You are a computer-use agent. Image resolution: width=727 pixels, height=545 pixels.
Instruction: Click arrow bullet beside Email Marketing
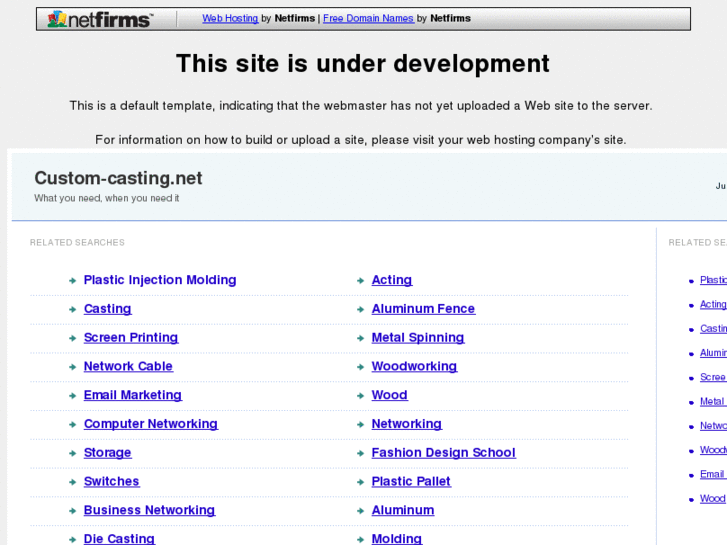[x=73, y=396]
